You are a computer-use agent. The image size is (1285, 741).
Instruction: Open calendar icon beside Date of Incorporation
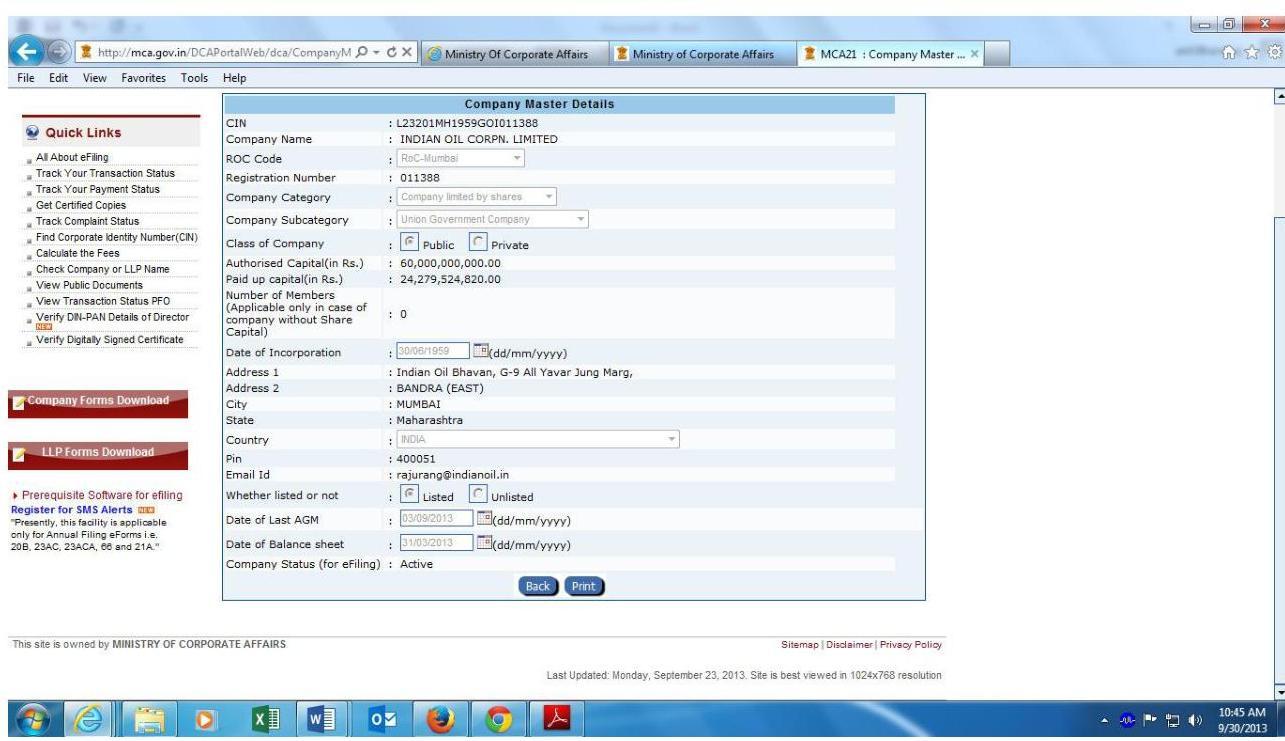(481, 352)
